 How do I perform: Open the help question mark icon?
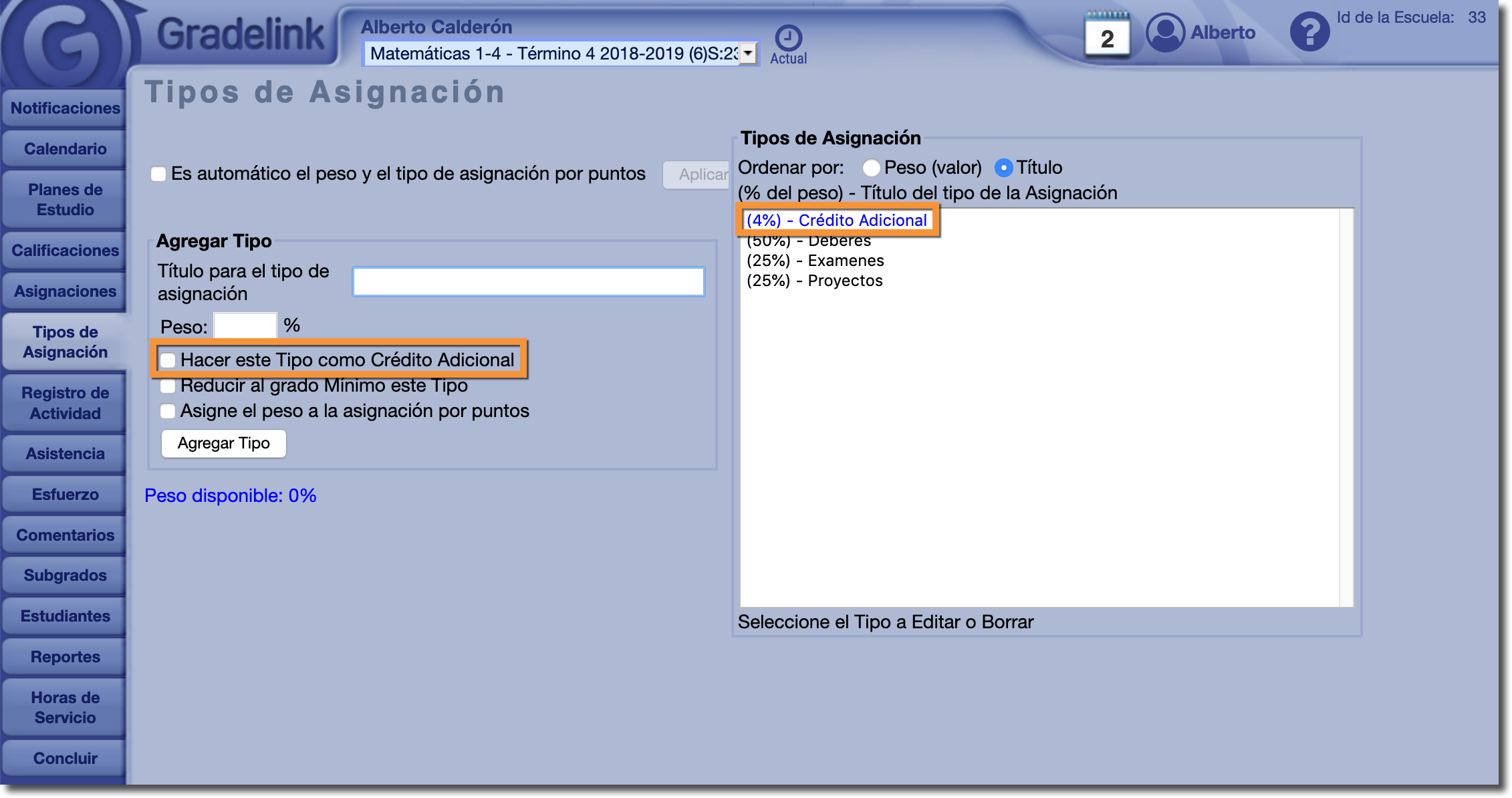tap(1309, 31)
